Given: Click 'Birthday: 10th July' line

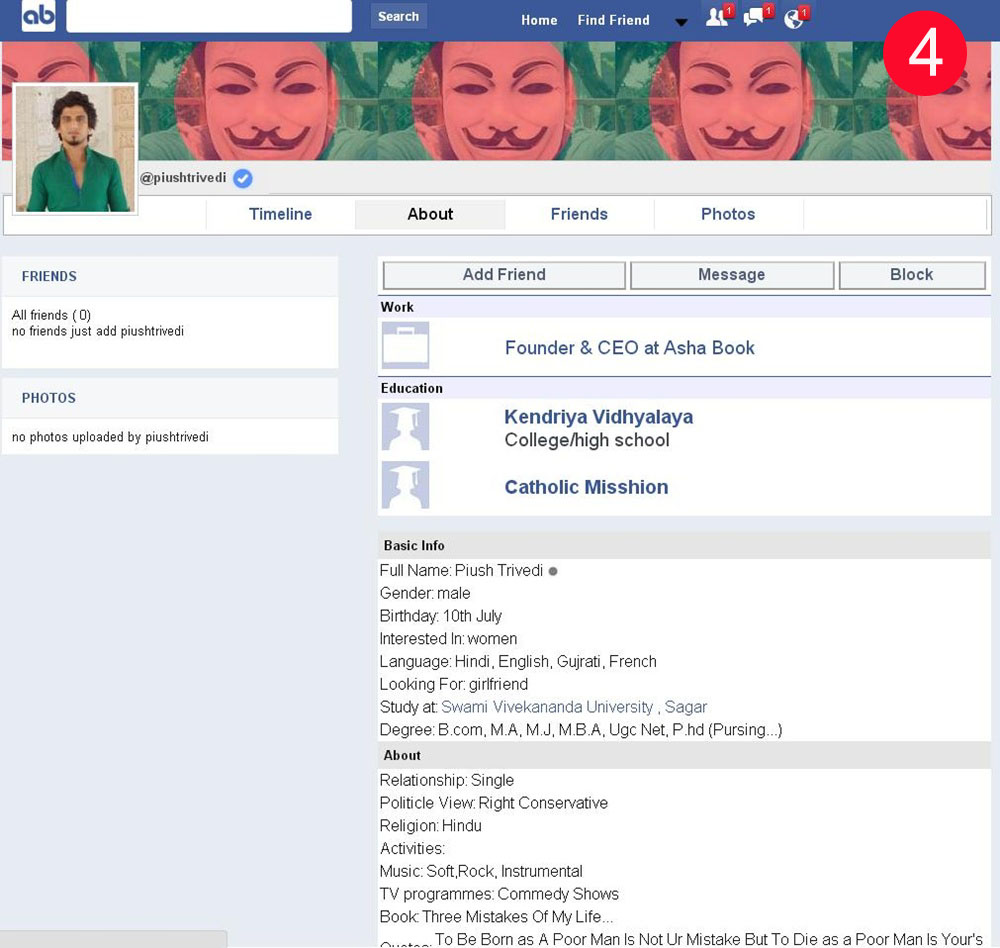Looking at the screenshot, I should [x=441, y=616].
